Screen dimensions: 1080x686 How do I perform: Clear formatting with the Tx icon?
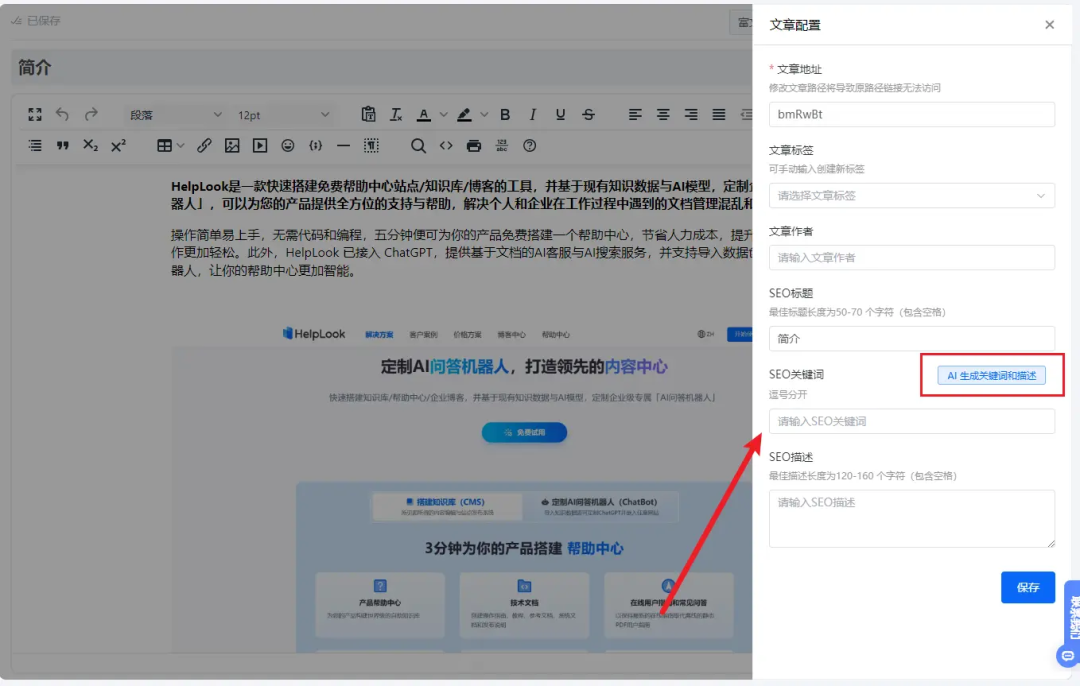(x=396, y=114)
